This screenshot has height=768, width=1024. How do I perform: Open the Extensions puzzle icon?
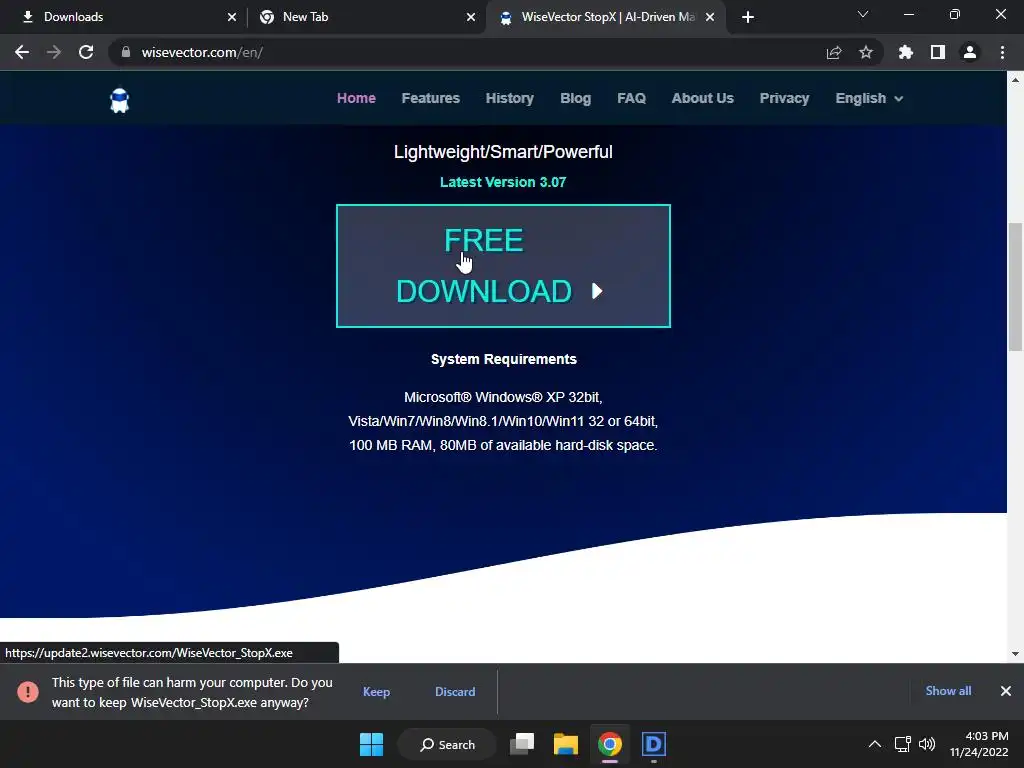pos(906,52)
